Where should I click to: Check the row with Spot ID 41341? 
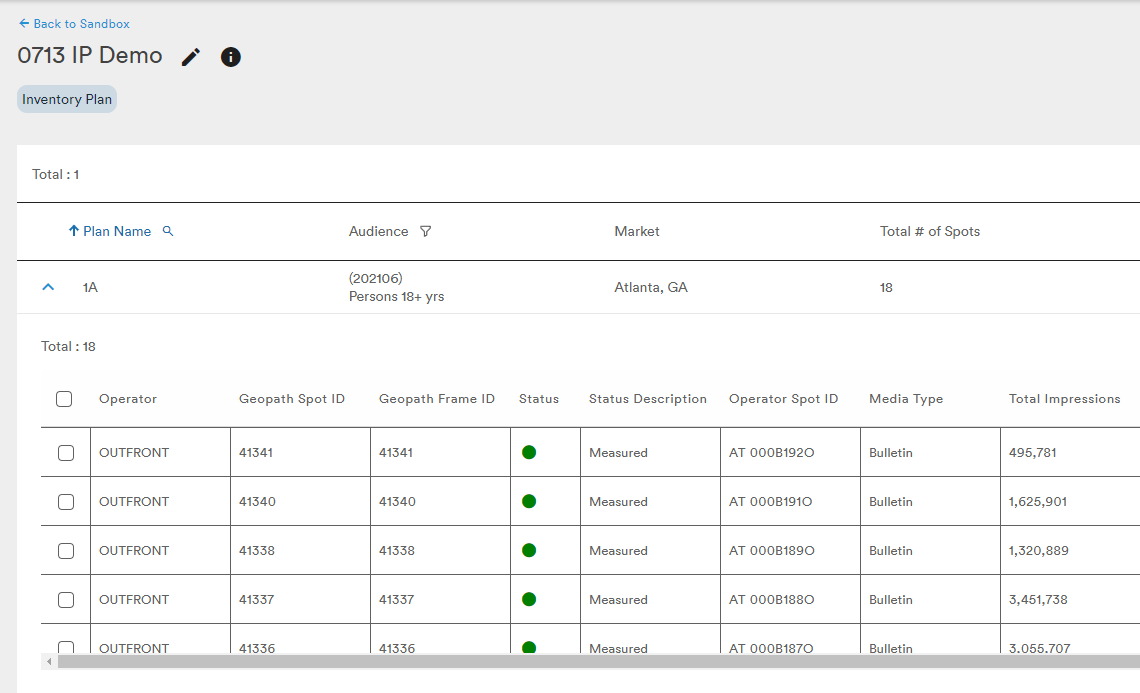point(66,452)
